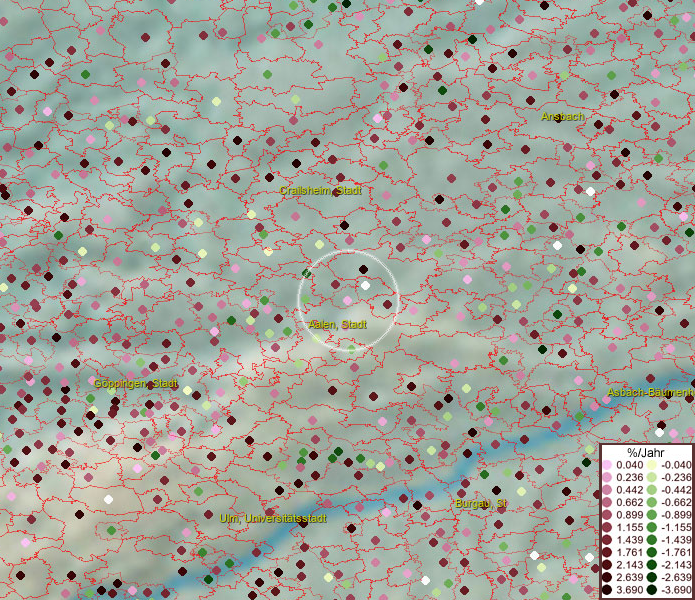The width and height of the screenshot is (695, 600).
Task: Click the -3.690 darkest green legend swatch
Action: [x=652, y=590]
